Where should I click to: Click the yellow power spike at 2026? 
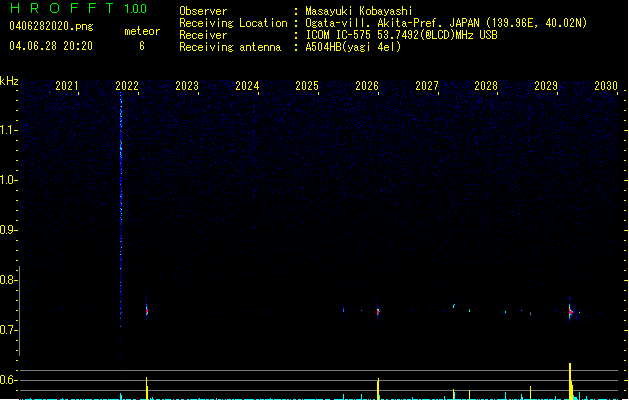(x=378, y=389)
